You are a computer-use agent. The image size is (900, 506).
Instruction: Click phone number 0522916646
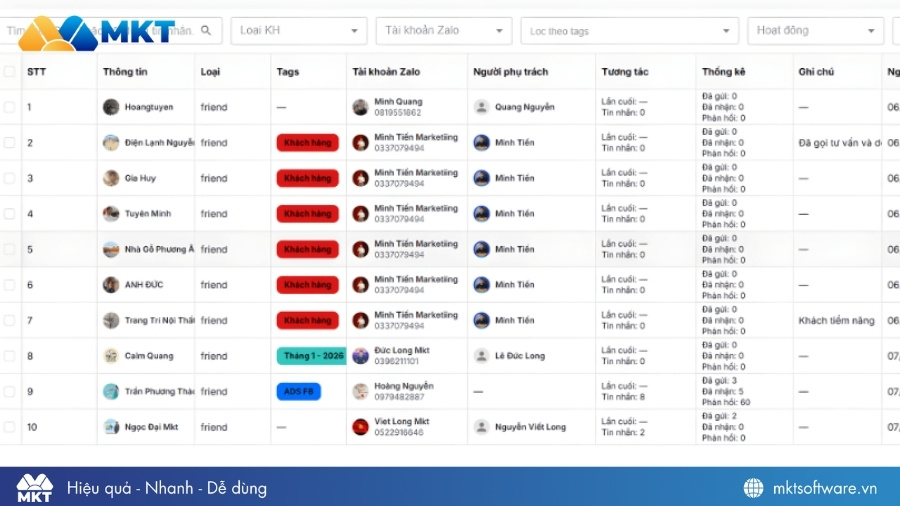point(399,433)
